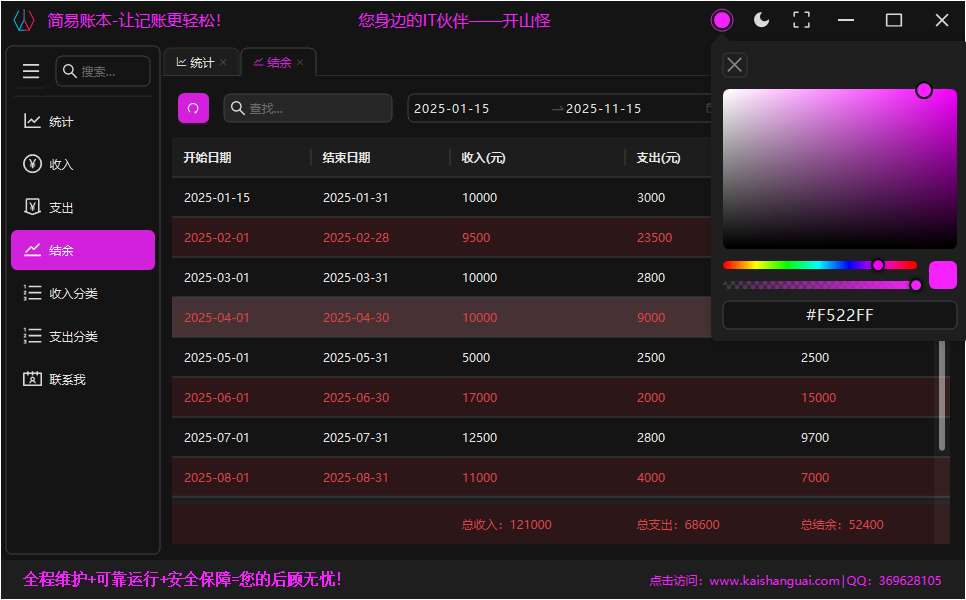Screen dimensions: 966x600
Task: Click the 7000 balance cell
Action: 815,478
